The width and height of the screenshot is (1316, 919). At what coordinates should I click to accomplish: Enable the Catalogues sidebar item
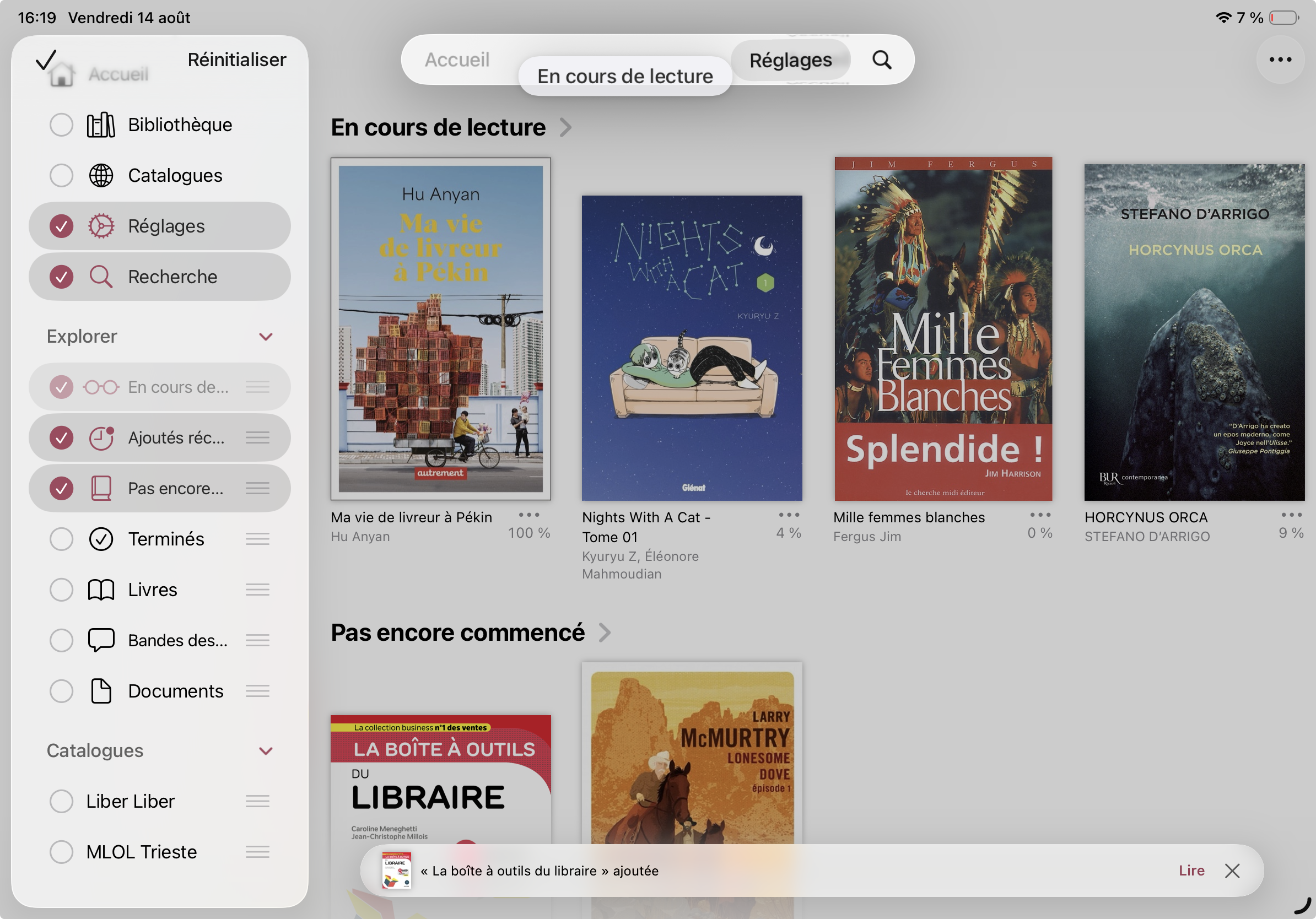(x=61, y=175)
